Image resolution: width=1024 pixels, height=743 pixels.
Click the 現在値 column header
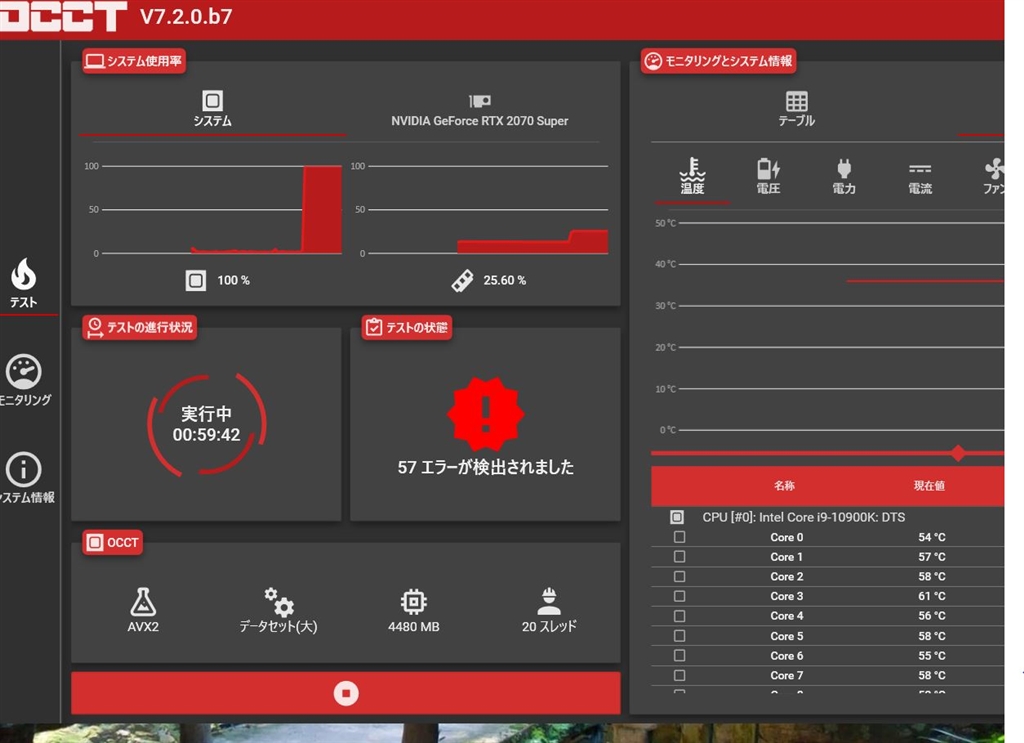click(929, 486)
